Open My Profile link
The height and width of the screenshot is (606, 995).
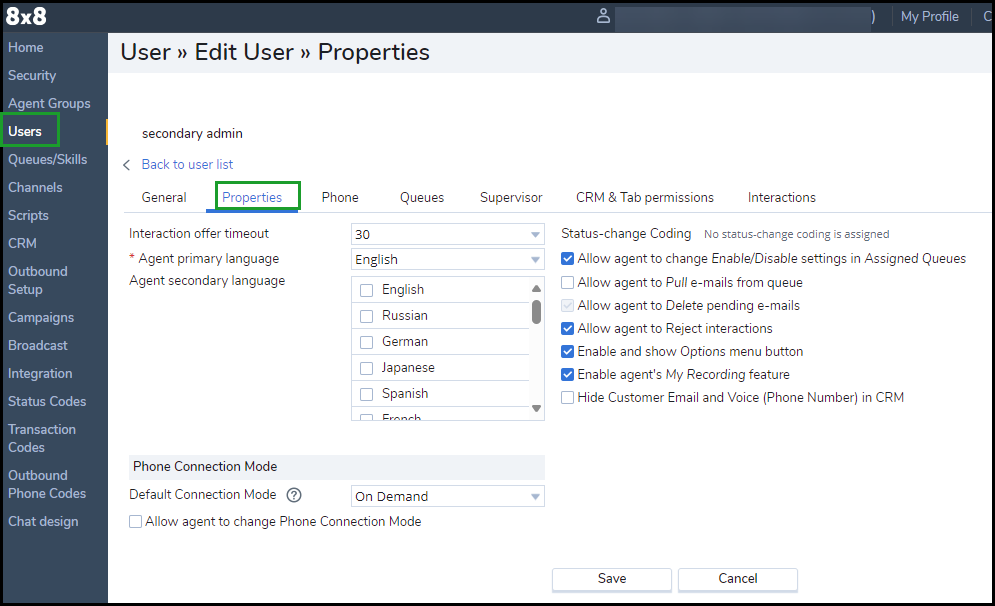930,16
